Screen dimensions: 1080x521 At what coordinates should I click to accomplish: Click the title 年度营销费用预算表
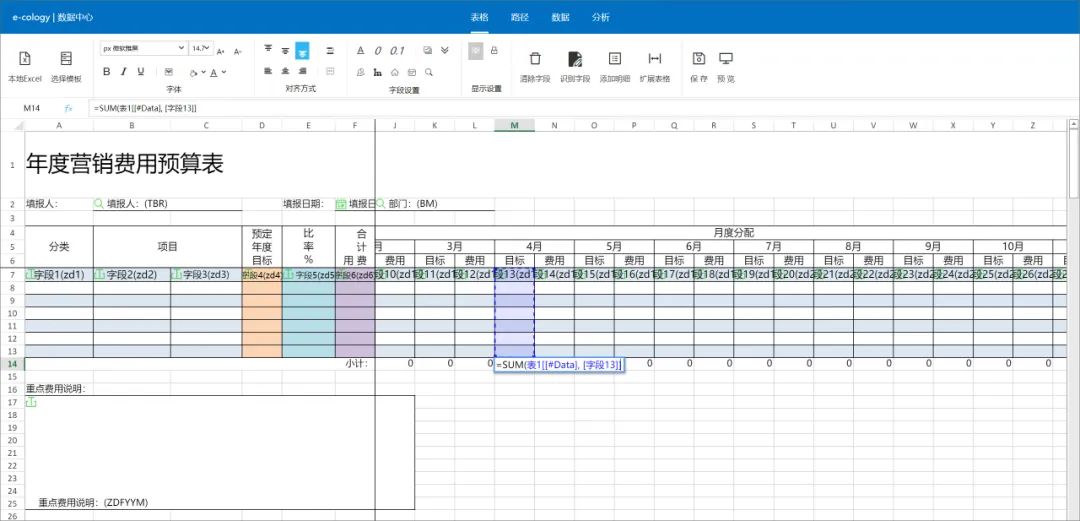click(x=125, y=164)
